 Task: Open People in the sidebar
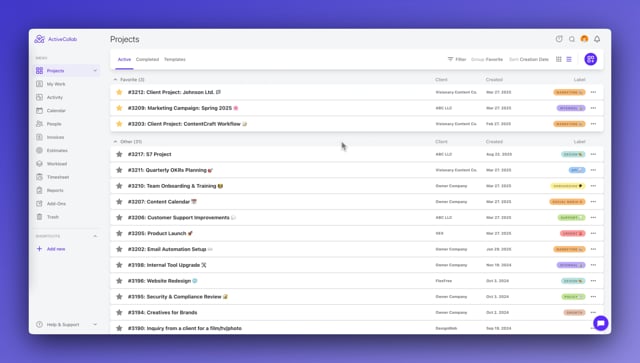click(54, 124)
